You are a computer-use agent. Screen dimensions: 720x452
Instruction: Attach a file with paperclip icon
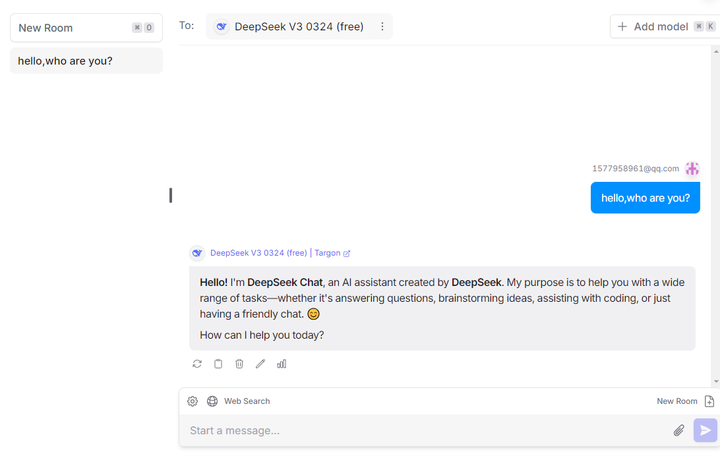[x=679, y=430]
